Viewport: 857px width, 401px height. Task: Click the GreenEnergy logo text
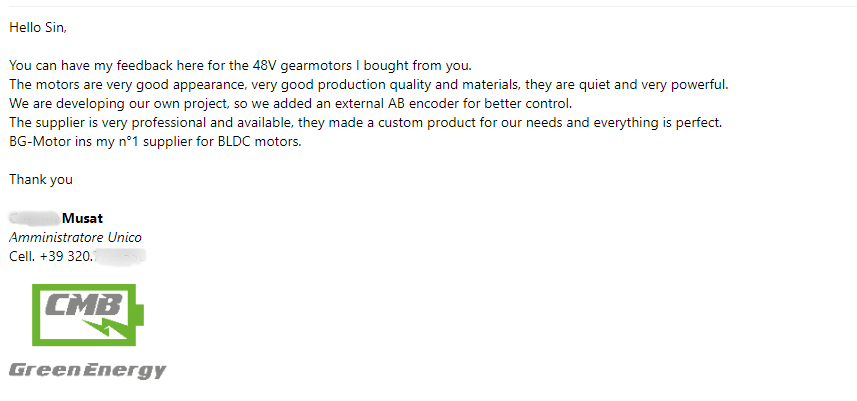88,371
